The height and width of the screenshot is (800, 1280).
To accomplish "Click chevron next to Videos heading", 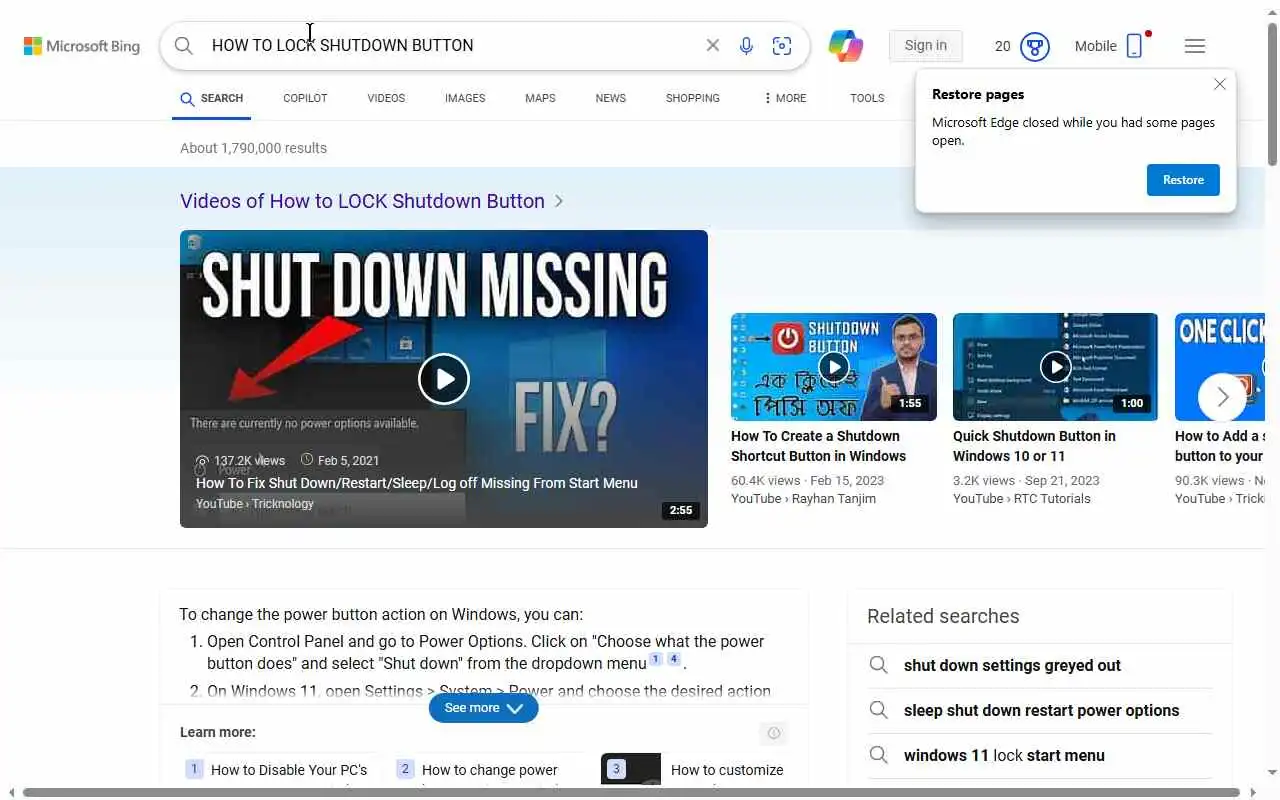I will 559,201.
